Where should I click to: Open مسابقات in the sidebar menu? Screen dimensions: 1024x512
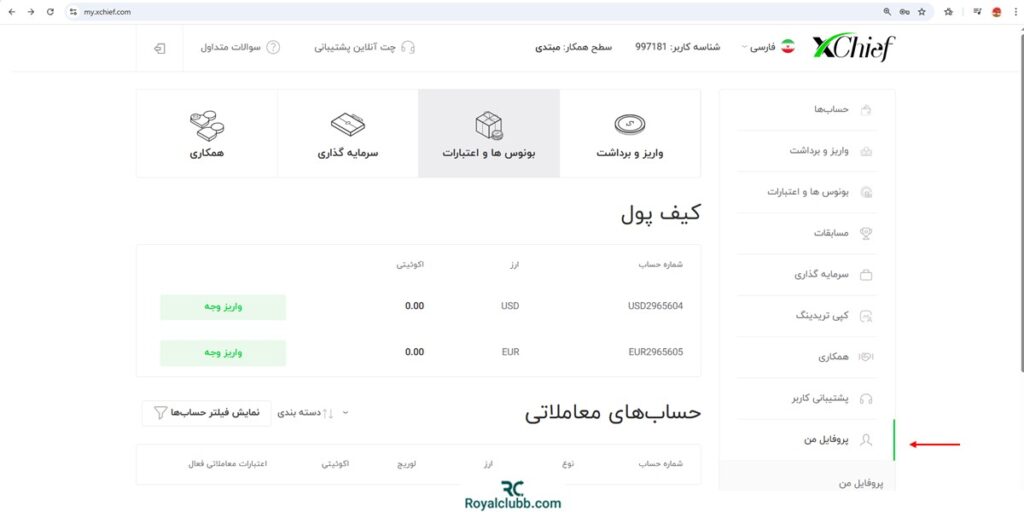807,233
